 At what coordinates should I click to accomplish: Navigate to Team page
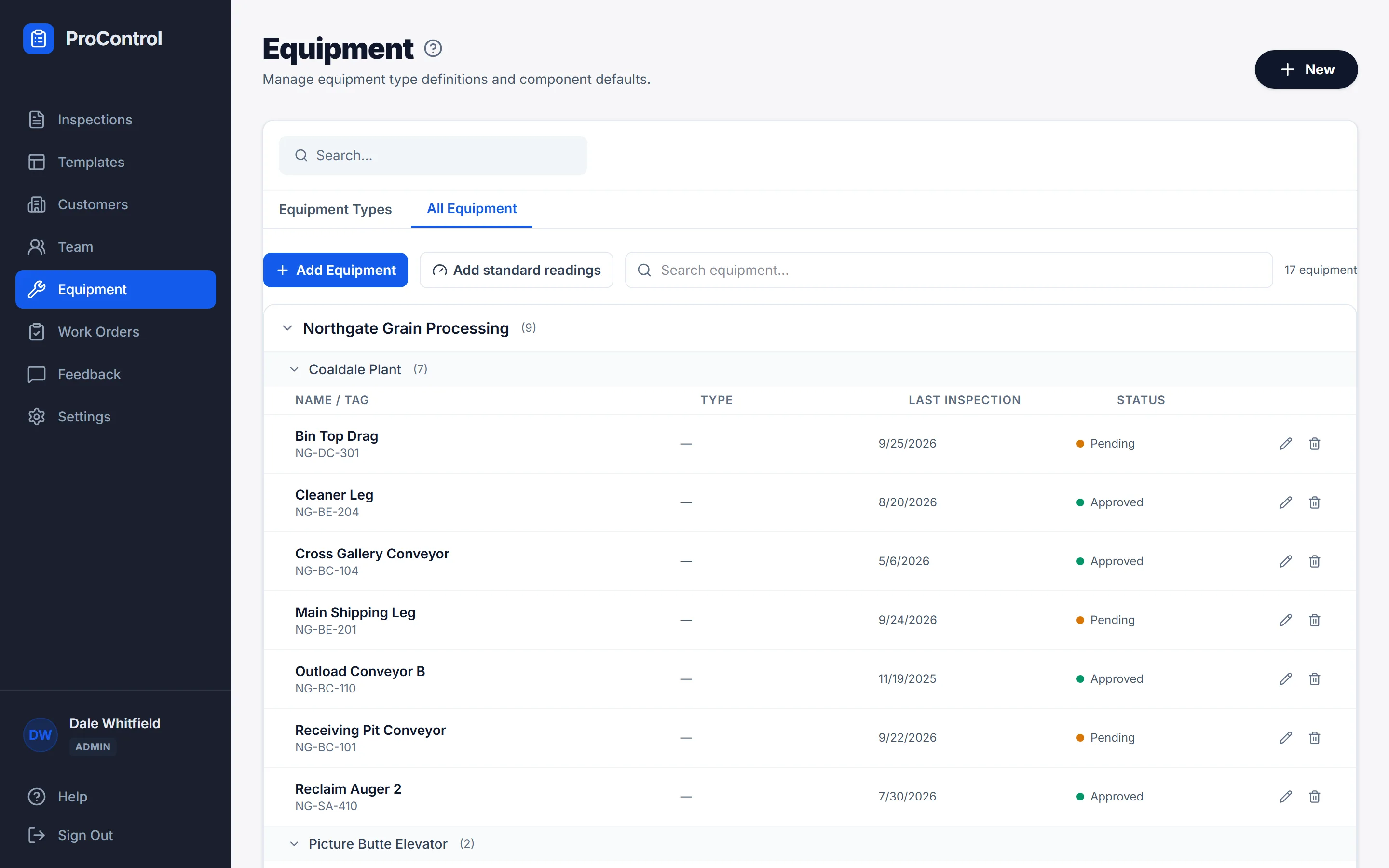pos(115,247)
